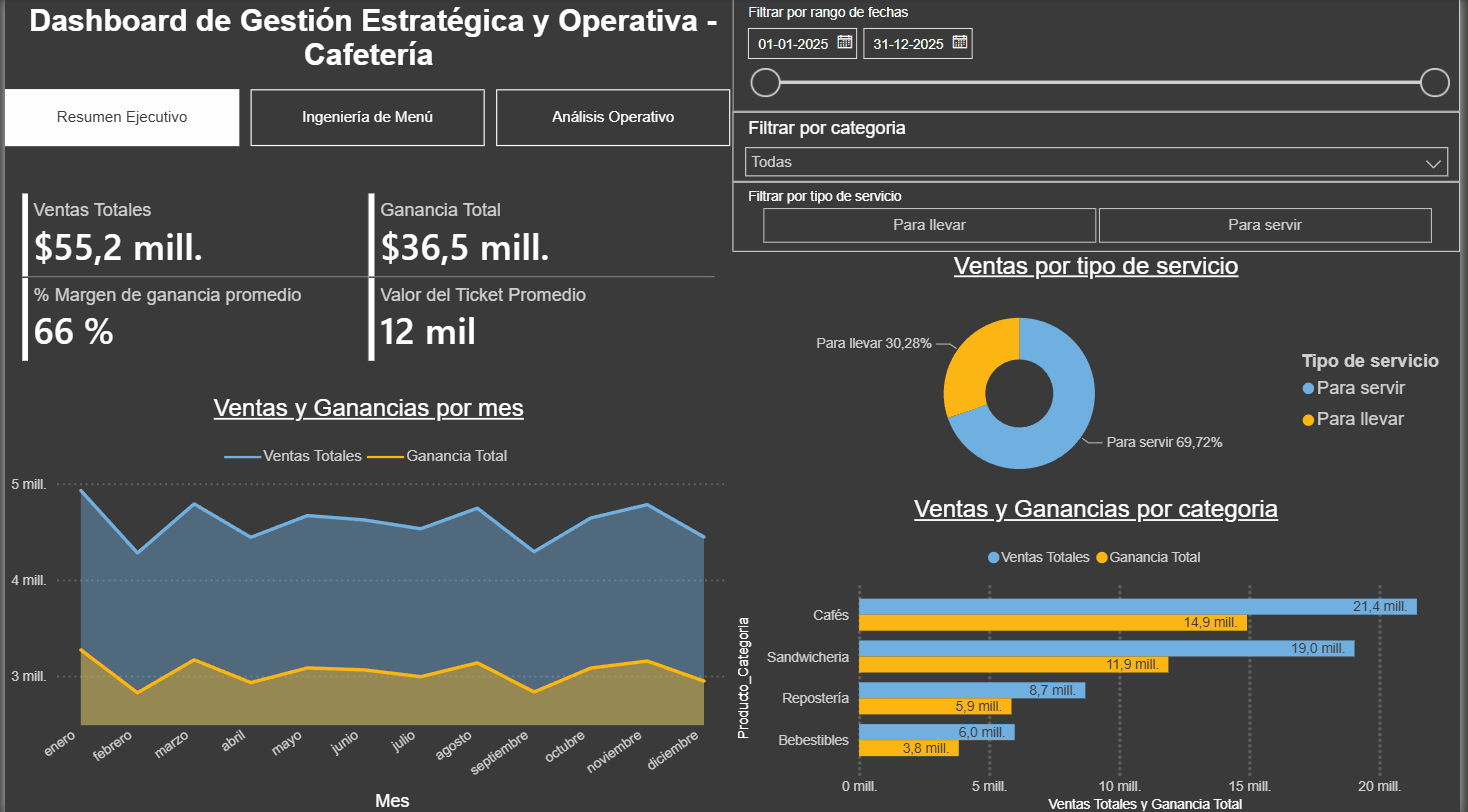Select the Bebestibles 3,8 mill. bar
This screenshot has width=1468, height=812.
[x=908, y=748]
